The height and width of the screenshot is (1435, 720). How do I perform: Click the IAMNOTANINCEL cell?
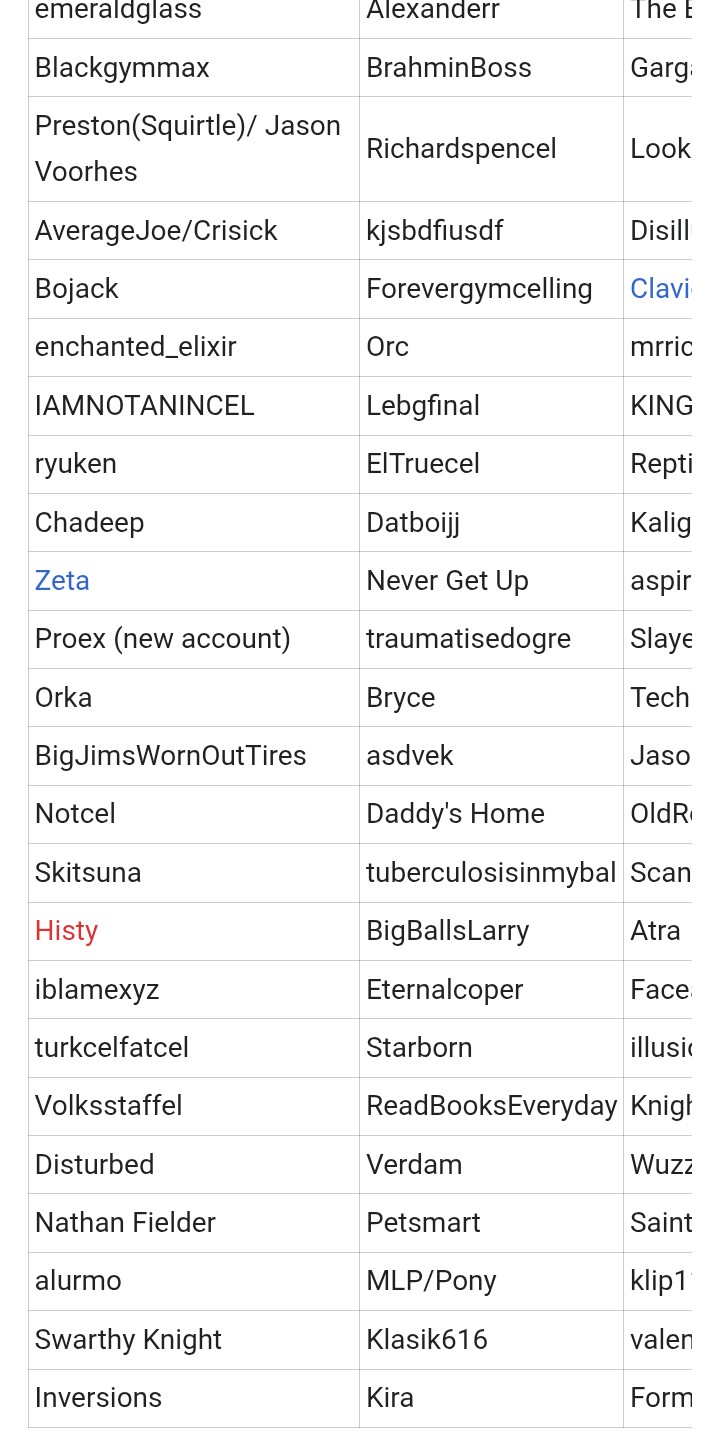pyautogui.click(x=194, y=406)
